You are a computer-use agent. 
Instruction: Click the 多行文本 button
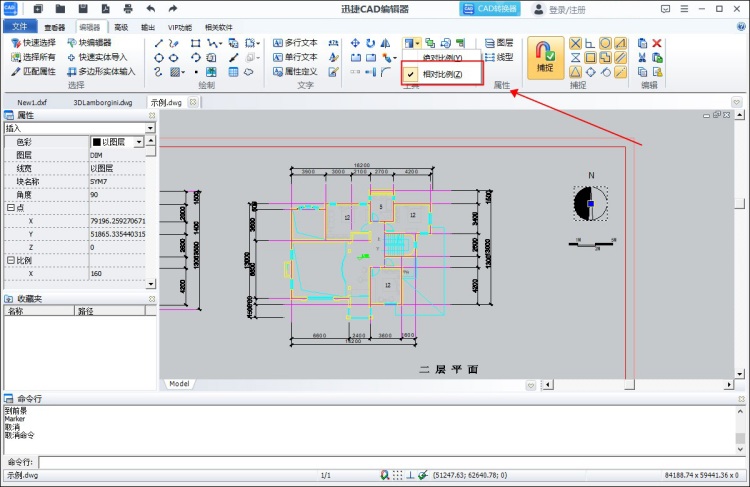pos(296,43)
